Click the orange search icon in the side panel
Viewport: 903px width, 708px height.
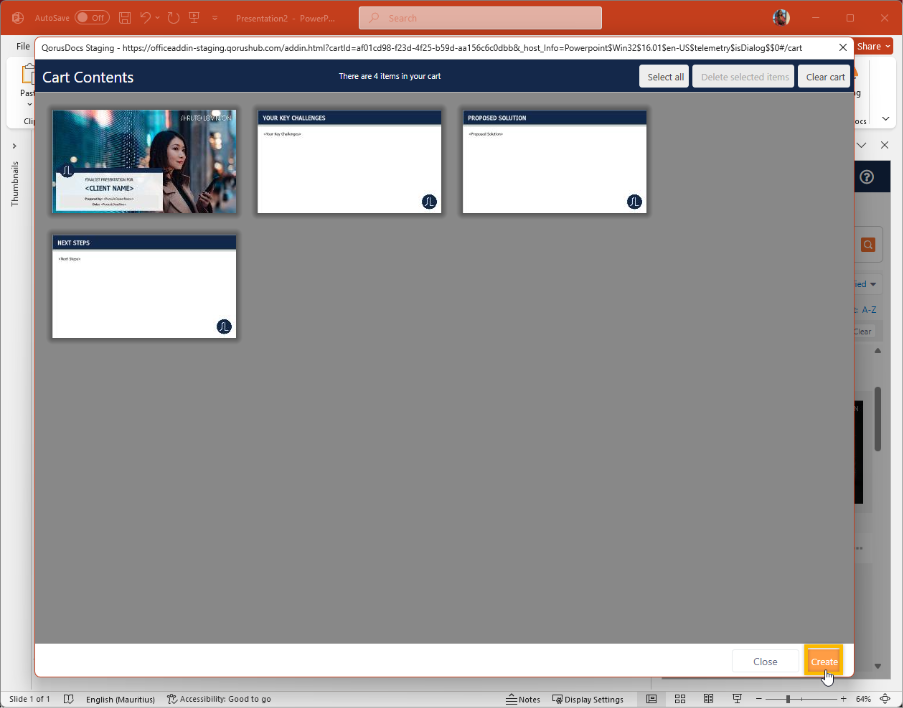[x=866, y=244]
